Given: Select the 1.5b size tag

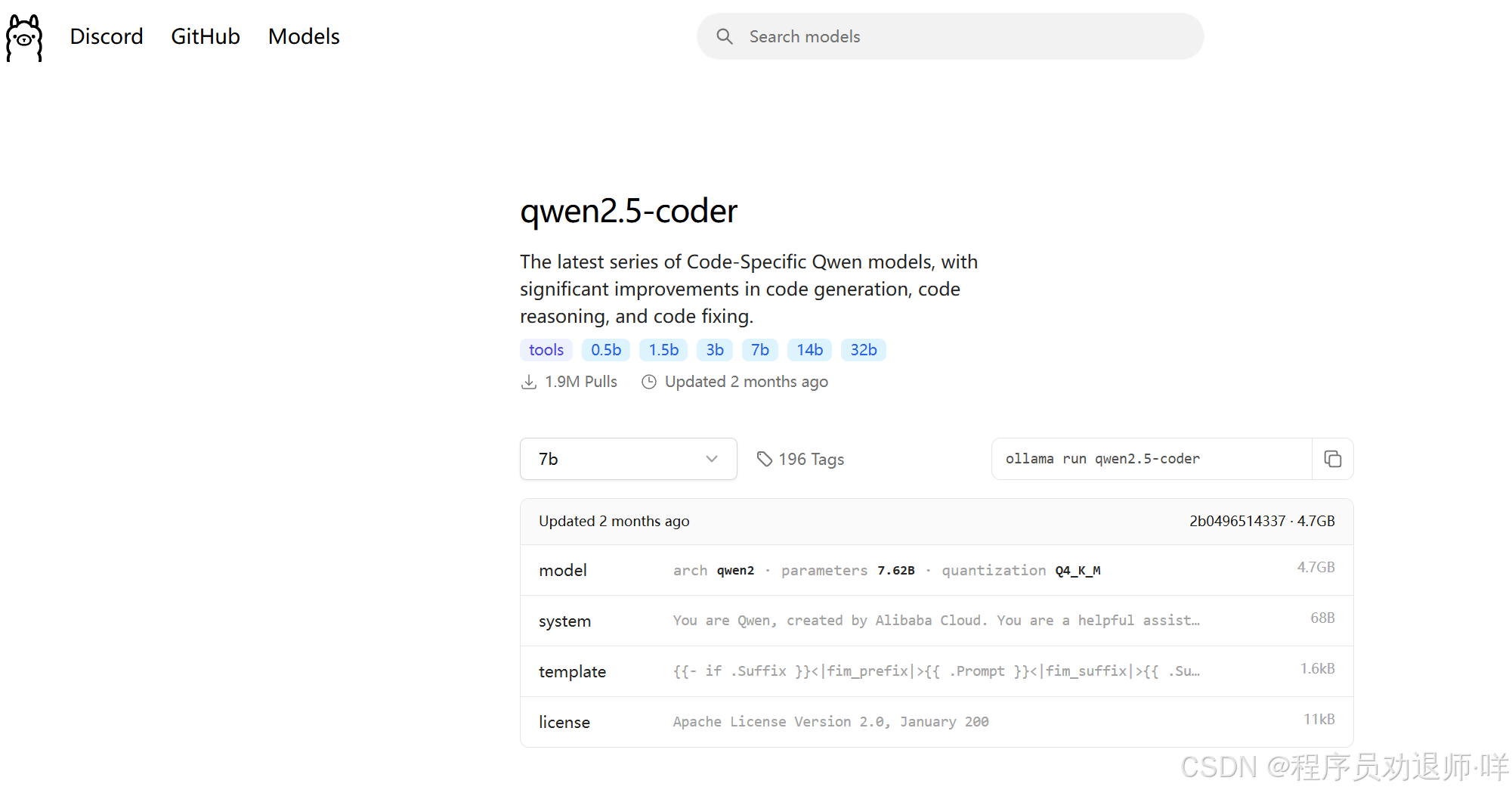Looking at the screenshot, I should [663, 350].
